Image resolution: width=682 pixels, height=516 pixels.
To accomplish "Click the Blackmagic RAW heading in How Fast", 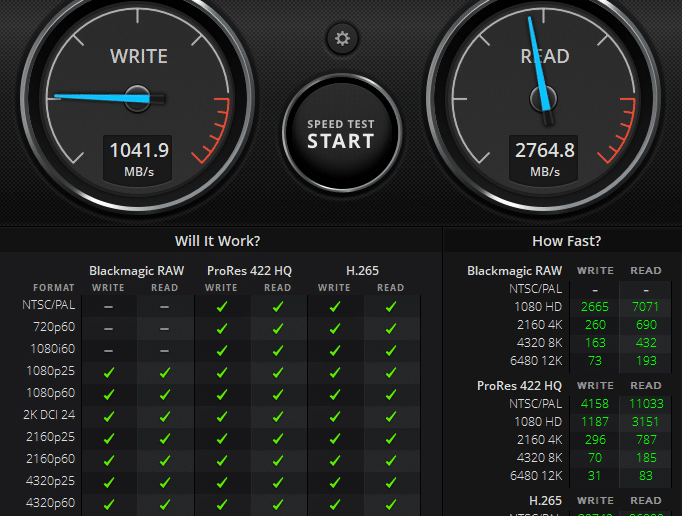I will [515, 271].
